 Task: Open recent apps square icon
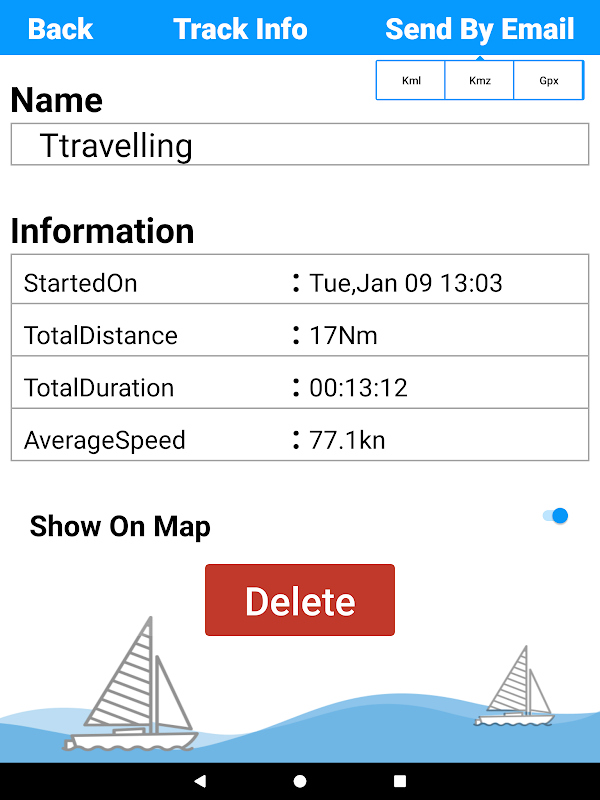pos(400,781)
